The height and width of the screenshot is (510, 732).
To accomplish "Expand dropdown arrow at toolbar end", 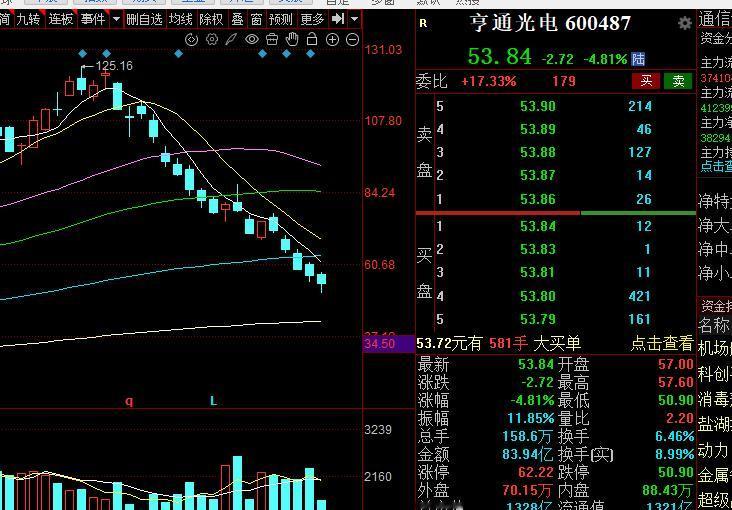I will click(x=355, y=19).
